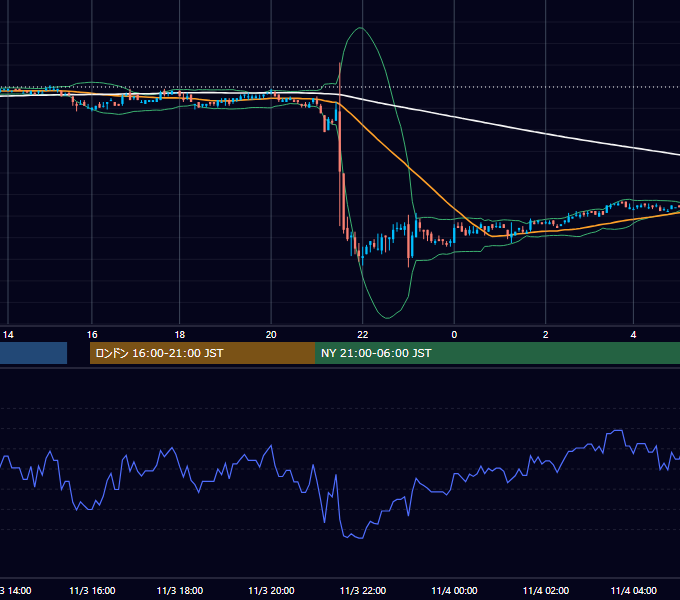The image size is (680, 600).
Task: Click the 11/3 20:00 date label
Action: click(271, 590)
